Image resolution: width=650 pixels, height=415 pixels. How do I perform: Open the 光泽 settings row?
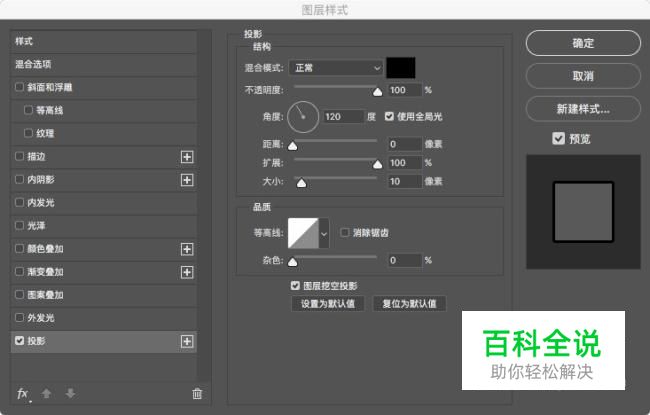click(x=104, y=226)
